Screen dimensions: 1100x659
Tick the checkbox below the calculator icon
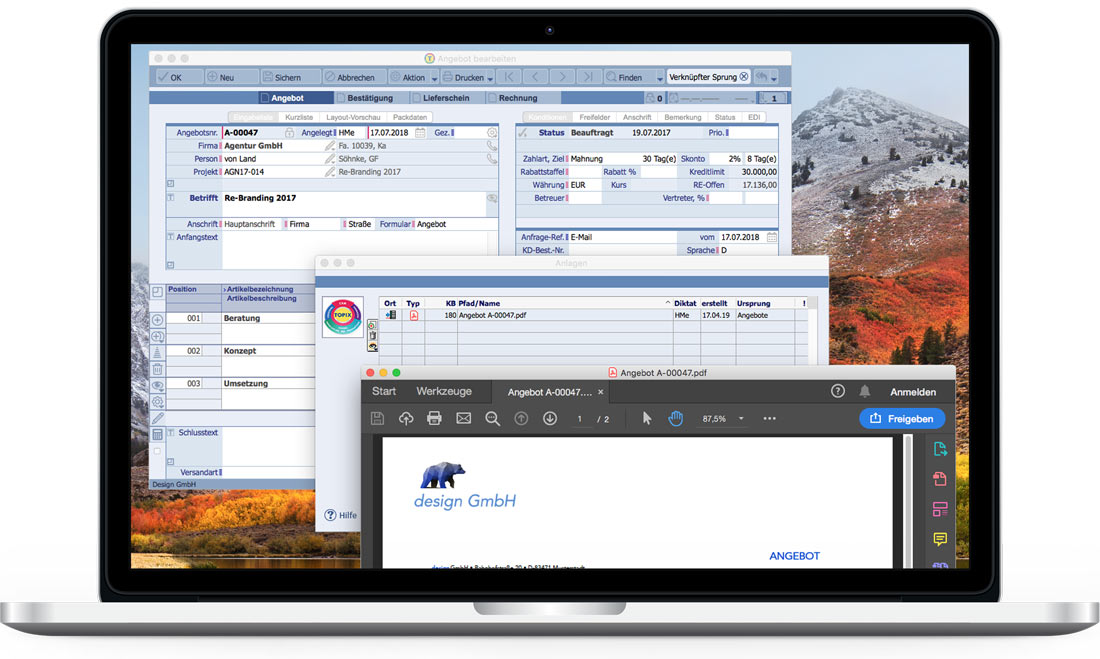[156, 451]
